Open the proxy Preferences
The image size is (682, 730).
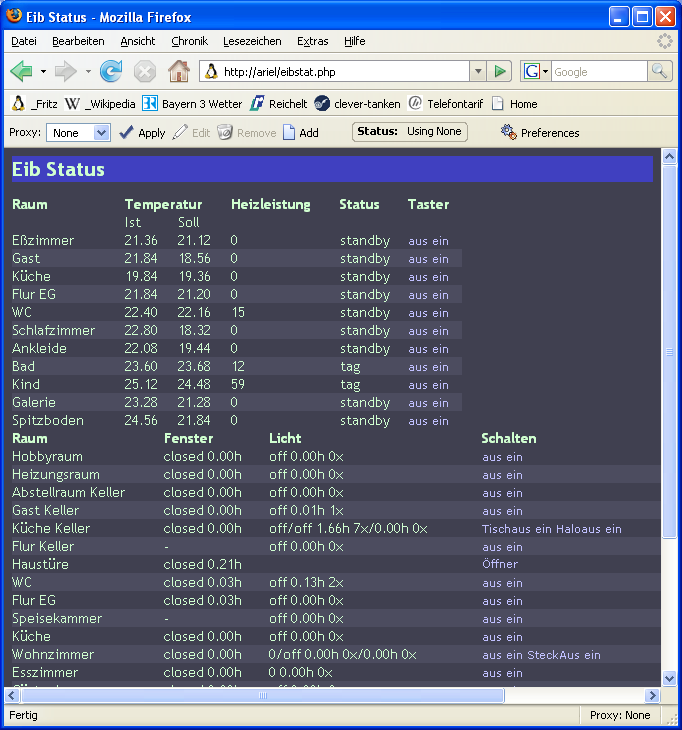(x=540, y=132)
